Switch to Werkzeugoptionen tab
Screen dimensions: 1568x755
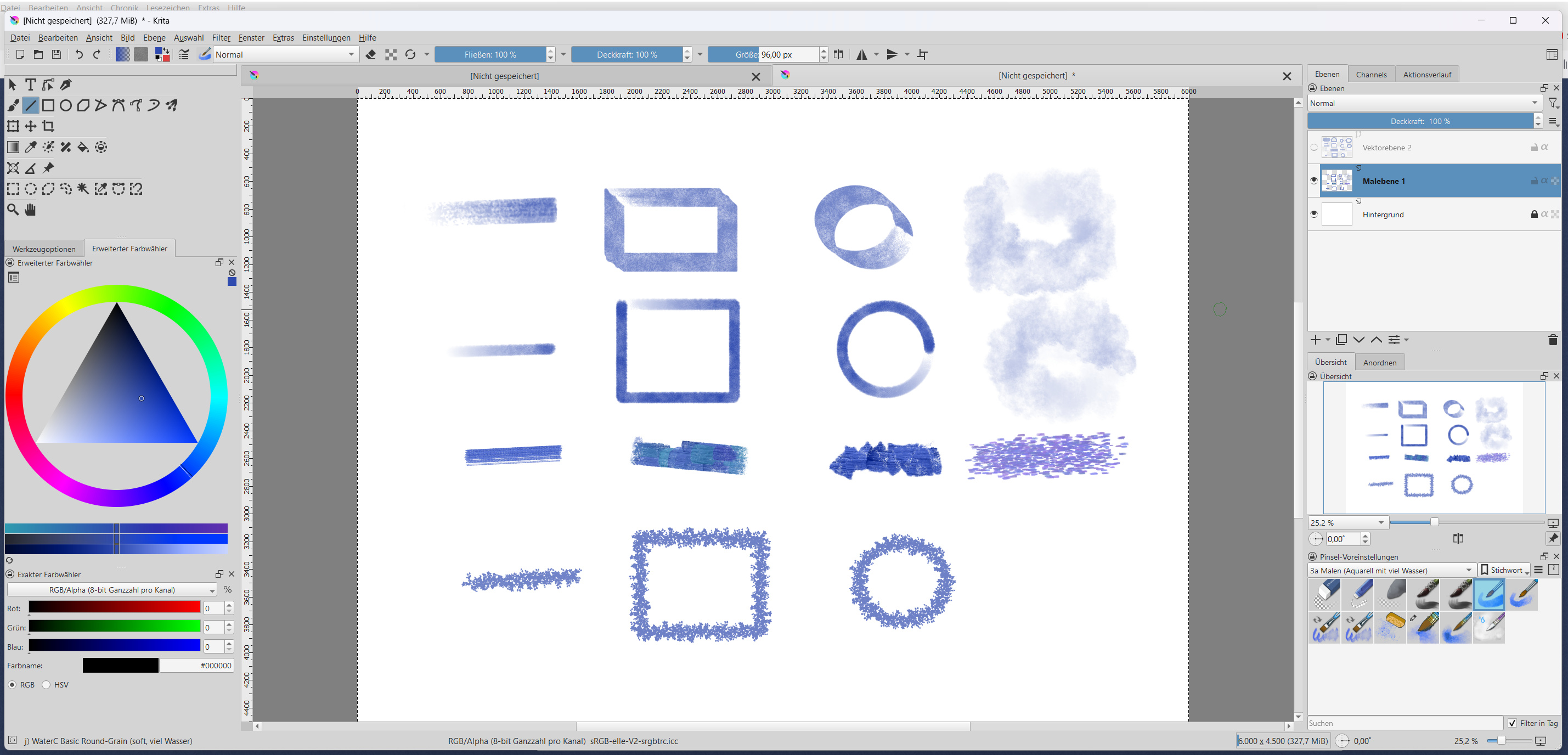tap(44, 249)
